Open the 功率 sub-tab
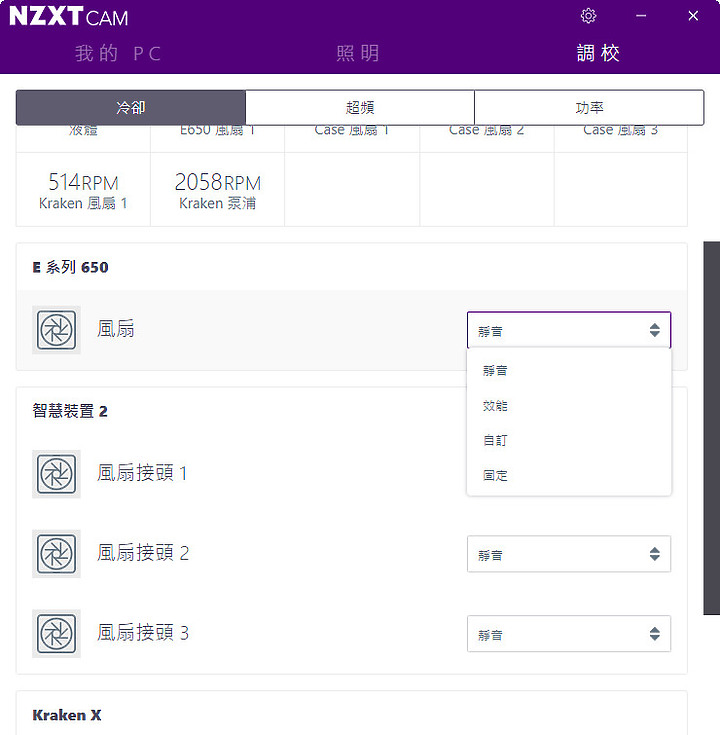This screenshot has height=735, width=720. point(589,108)
